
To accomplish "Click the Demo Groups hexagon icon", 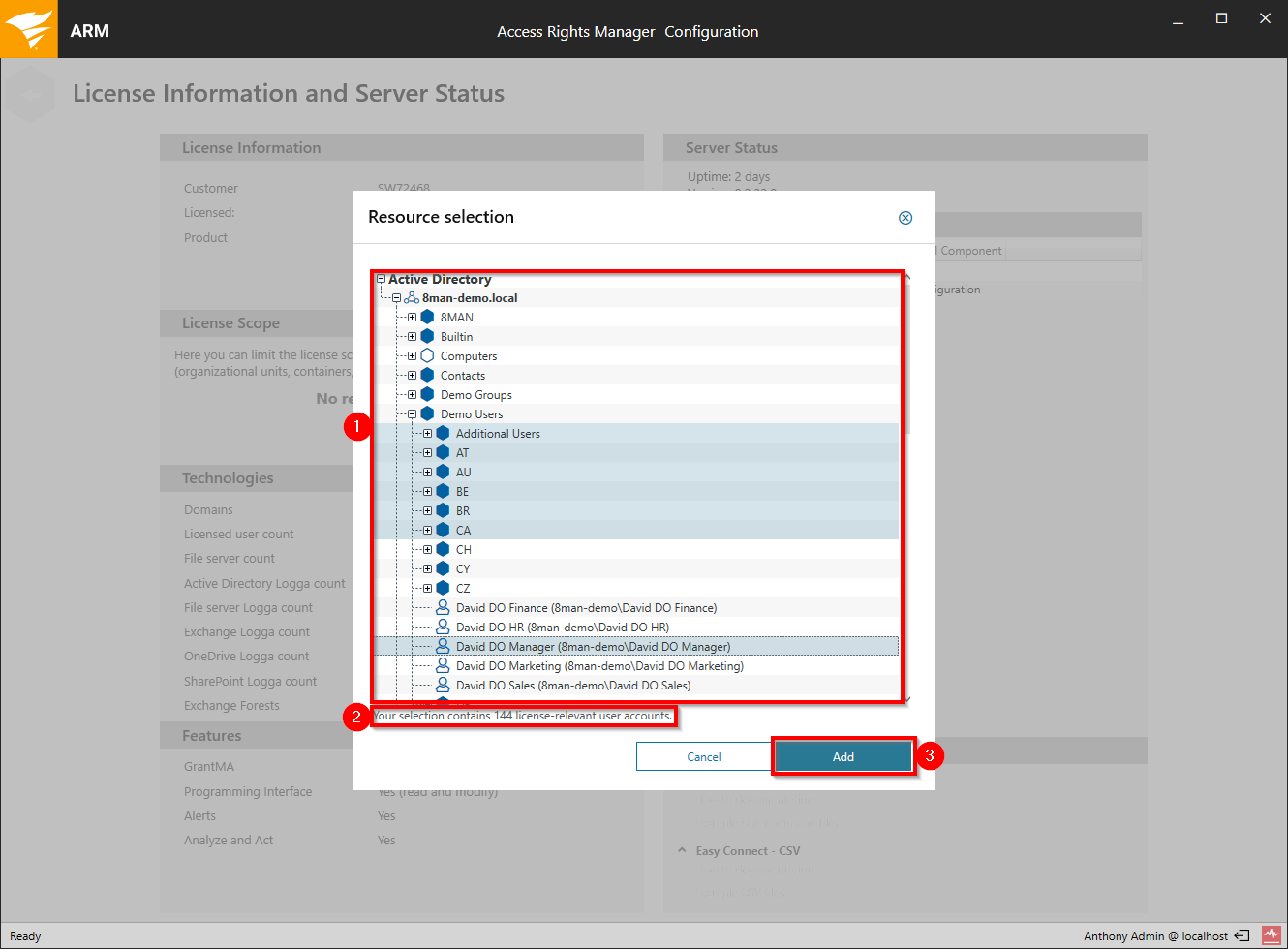I will point(427,395).
